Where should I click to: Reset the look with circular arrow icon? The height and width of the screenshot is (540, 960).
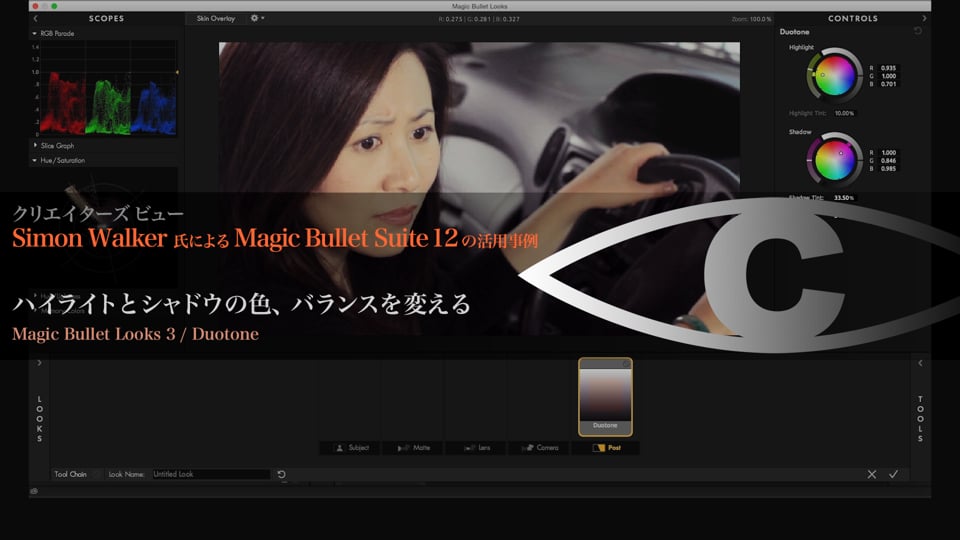coord(282,474)
